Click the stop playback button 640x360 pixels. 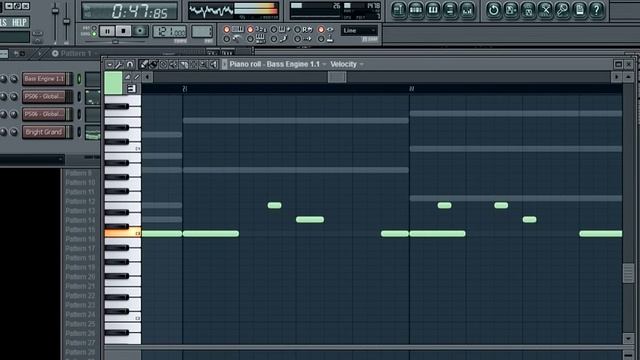pyautogui.click(x=123, y=31)
